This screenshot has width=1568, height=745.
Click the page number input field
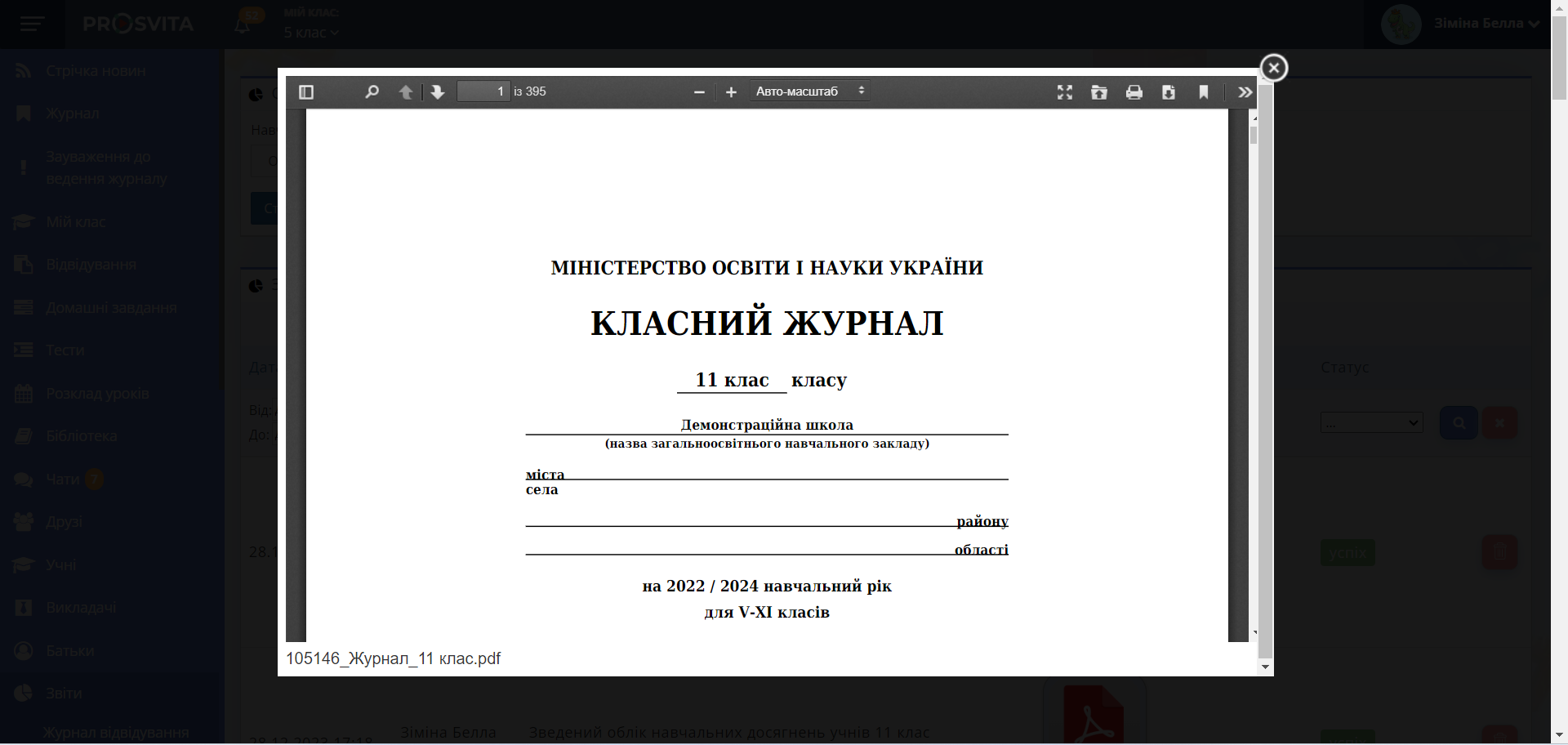483,91
